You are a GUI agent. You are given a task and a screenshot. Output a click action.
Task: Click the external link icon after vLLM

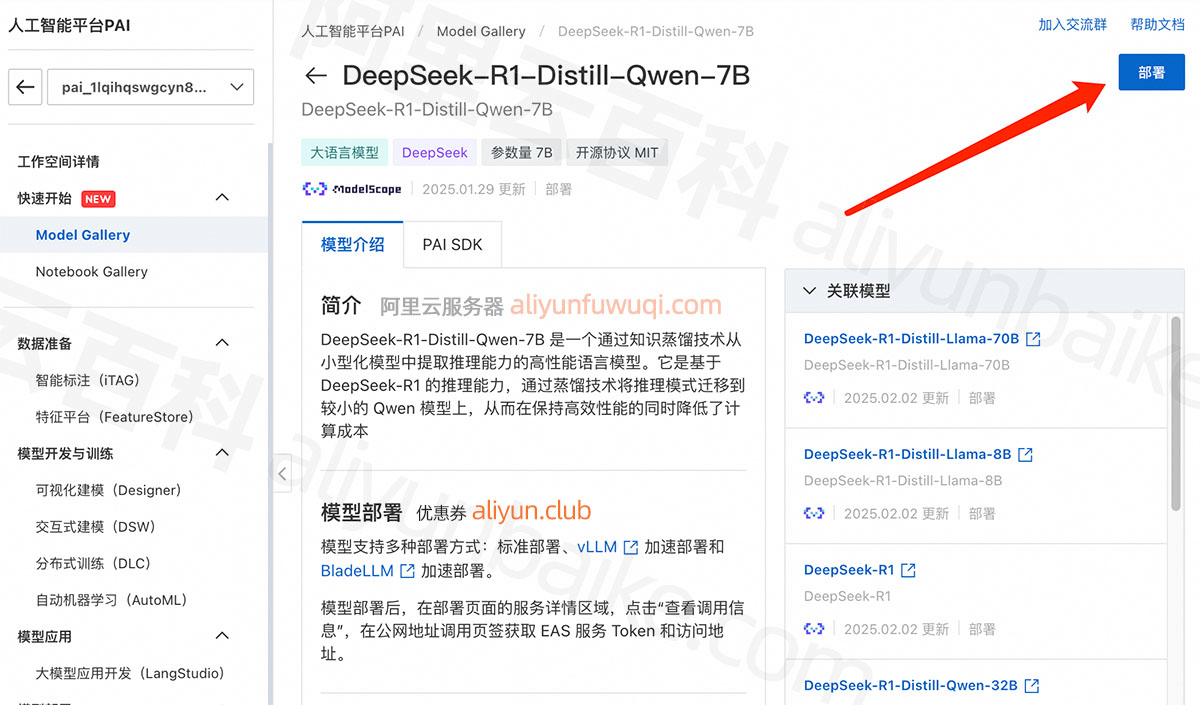630,547
